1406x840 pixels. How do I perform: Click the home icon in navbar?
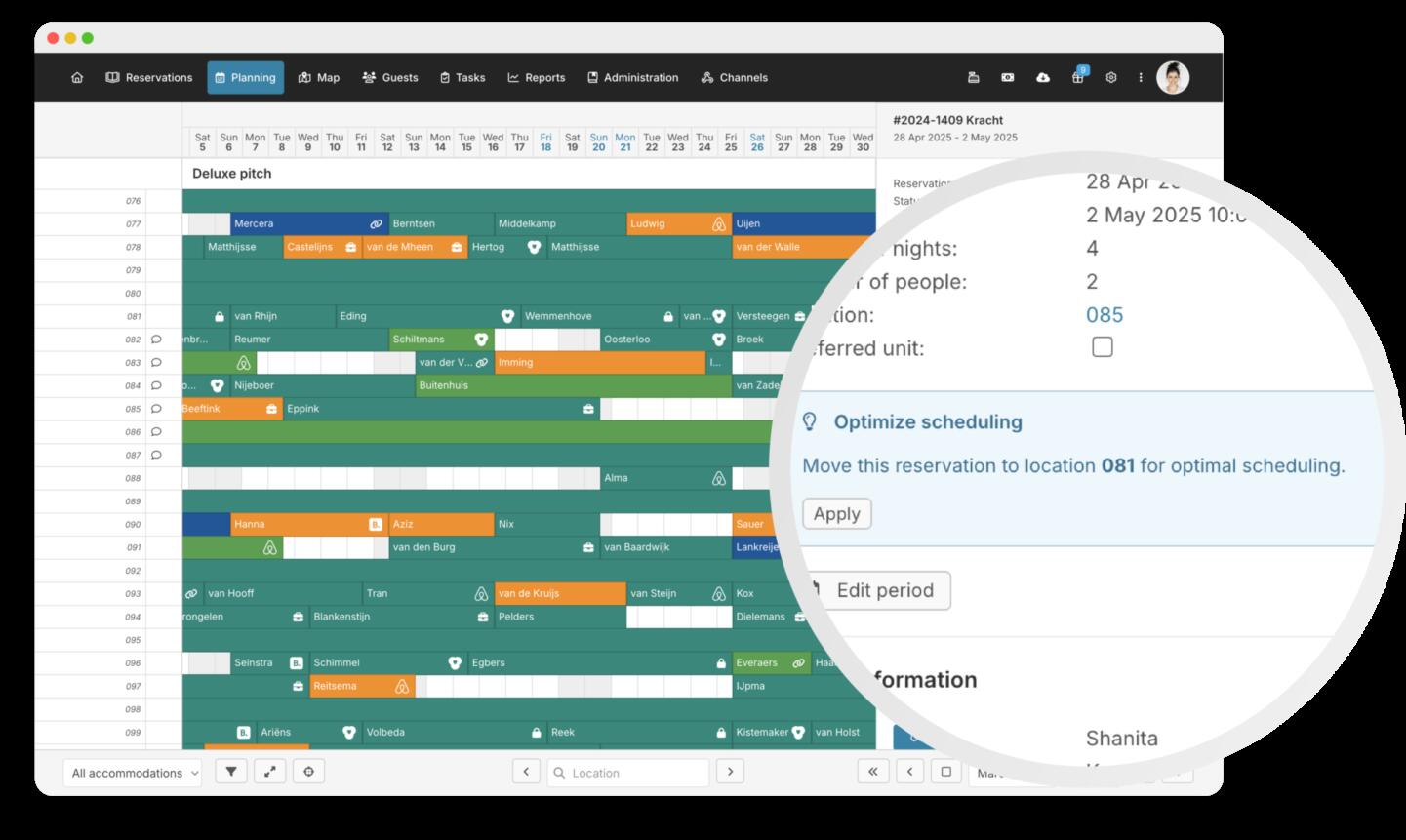point(77,78)
